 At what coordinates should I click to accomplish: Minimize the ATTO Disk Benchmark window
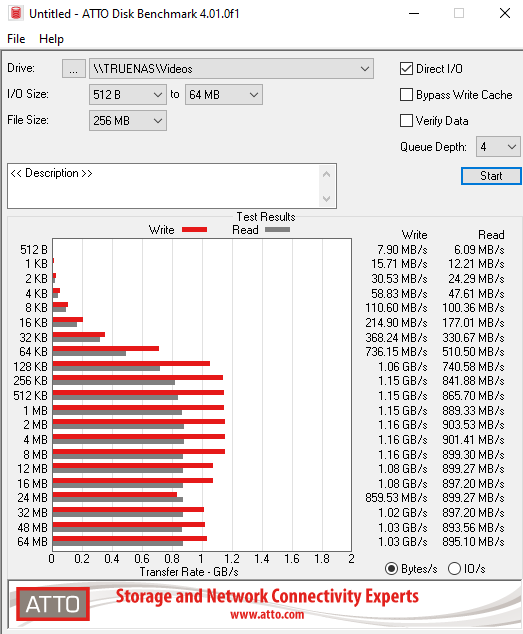[x=413, y=13]
